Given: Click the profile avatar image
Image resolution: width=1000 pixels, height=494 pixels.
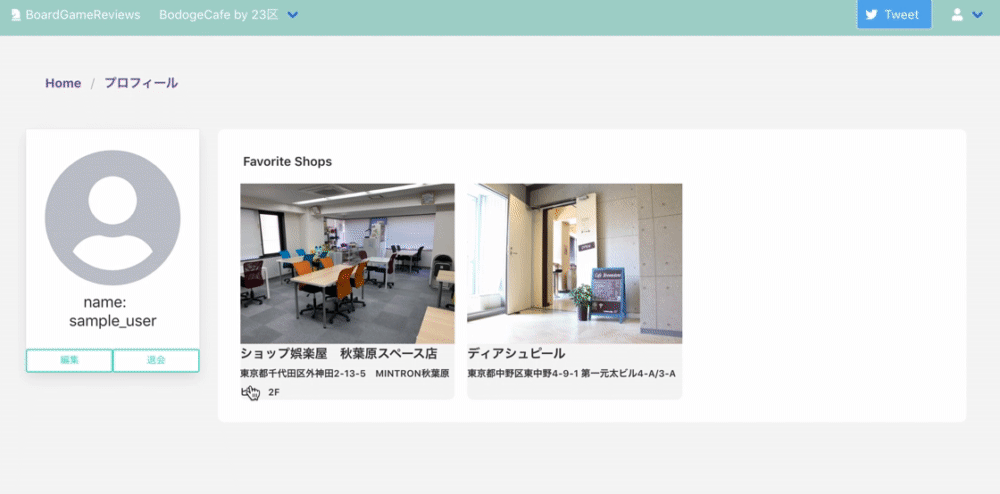Looking at the screenshot, I should pos(112,218).
